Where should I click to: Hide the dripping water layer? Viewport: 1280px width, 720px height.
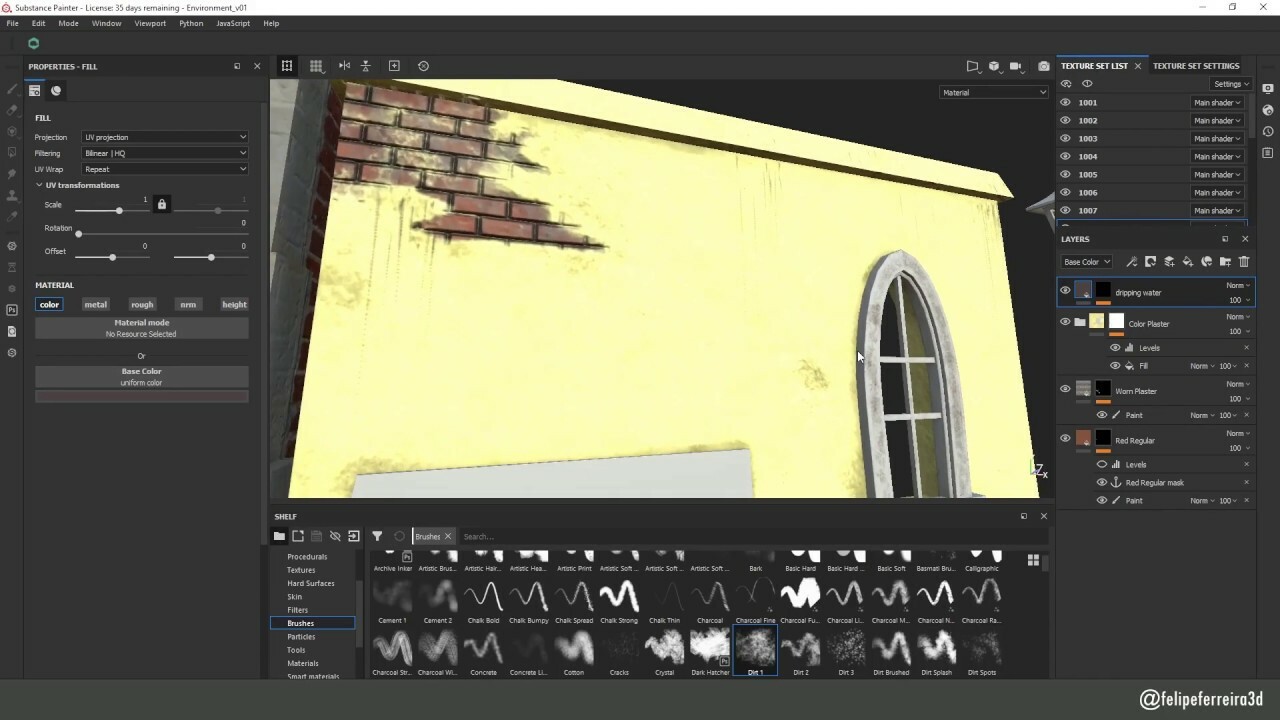tap(1065, 290)
